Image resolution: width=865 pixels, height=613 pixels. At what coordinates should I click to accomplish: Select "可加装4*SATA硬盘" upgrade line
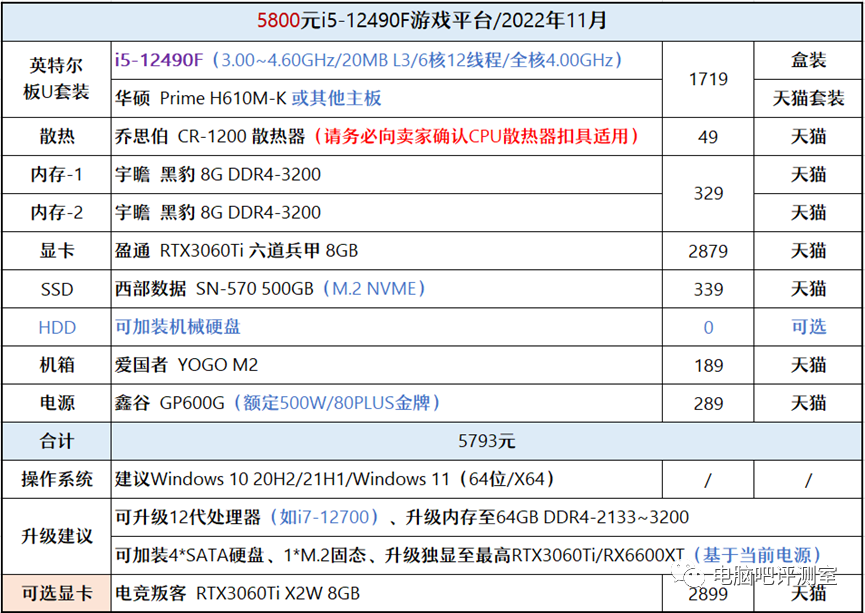[468, 555]
